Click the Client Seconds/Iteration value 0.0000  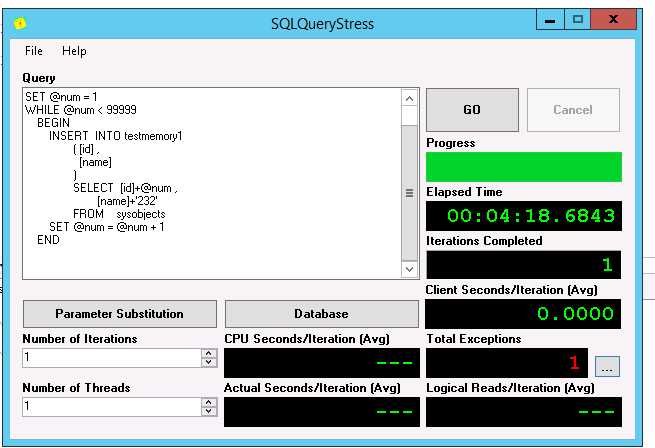pos(523,314)
